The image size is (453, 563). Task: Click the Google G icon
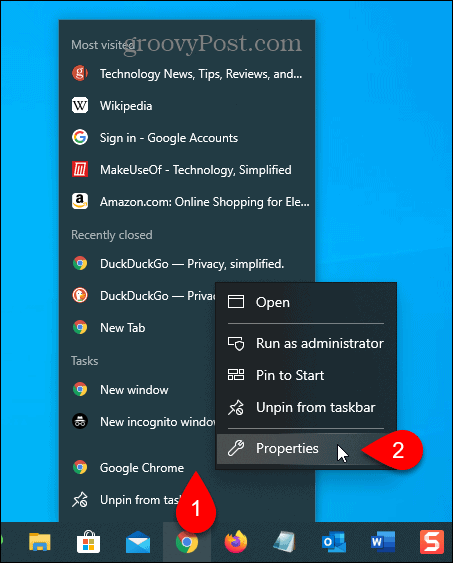[80, 138]
